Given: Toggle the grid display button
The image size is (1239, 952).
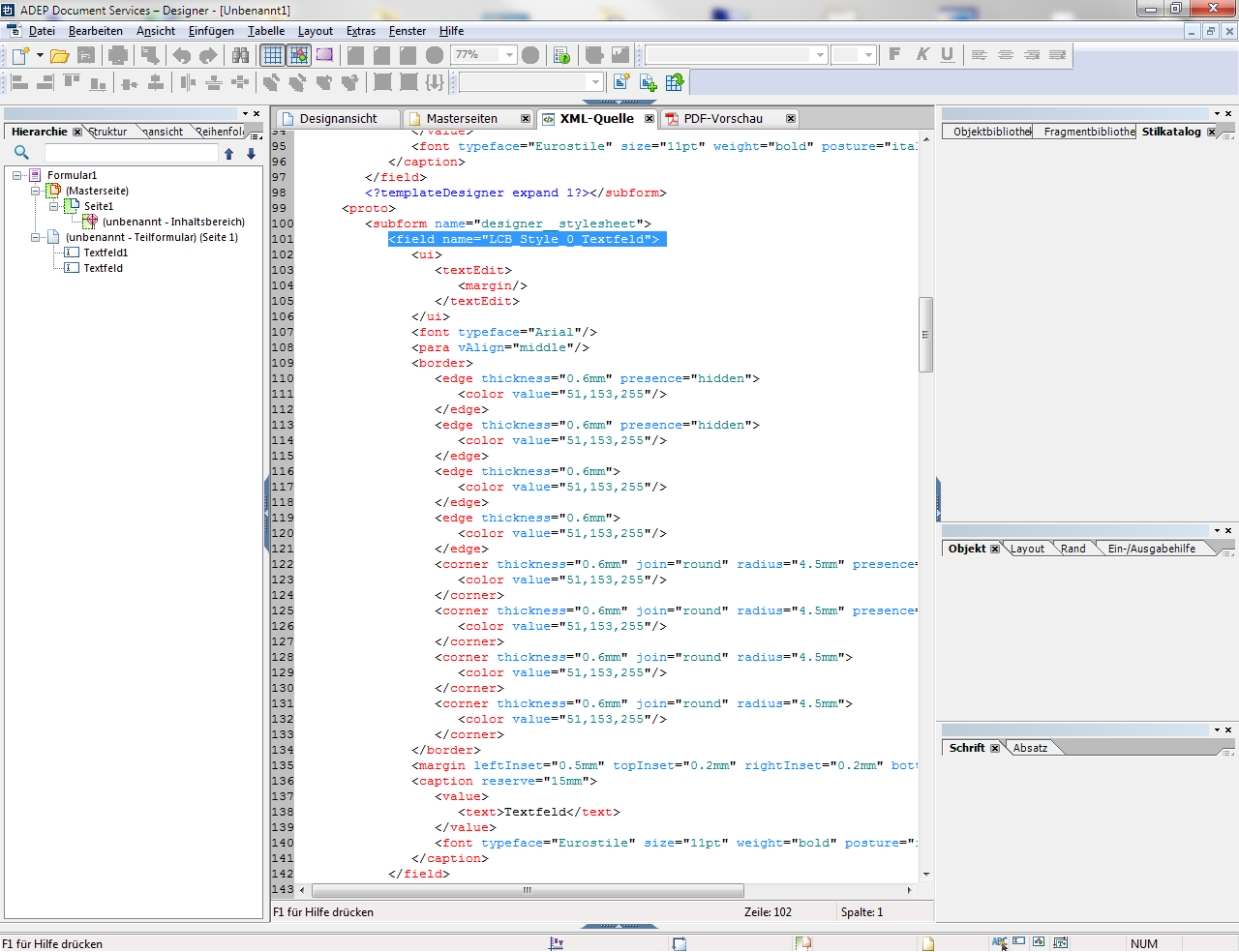Looking at the screenshot, I should [x=273, y=55].
